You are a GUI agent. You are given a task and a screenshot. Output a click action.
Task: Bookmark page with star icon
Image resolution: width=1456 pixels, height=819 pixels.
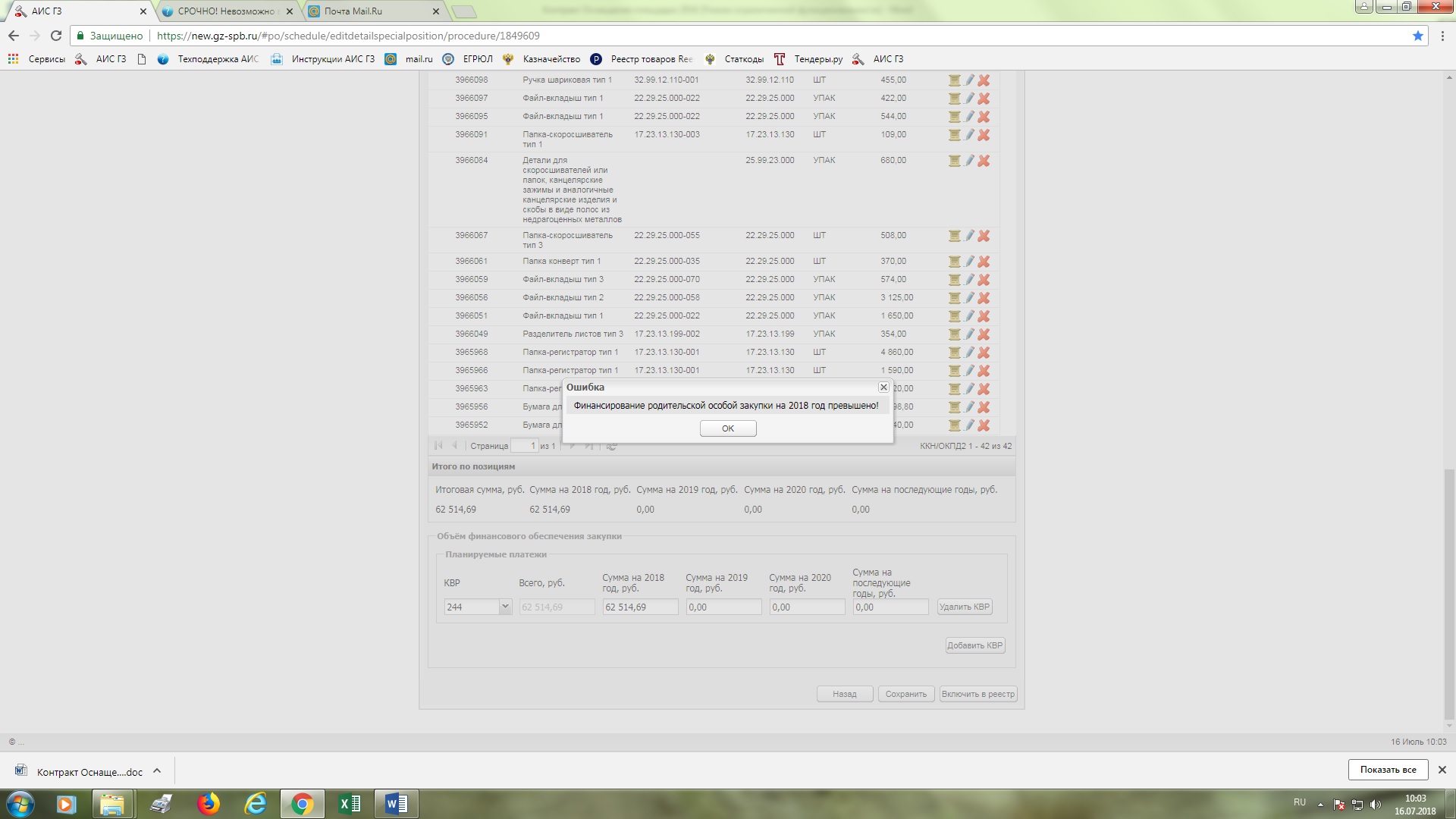tap(1417, 36)
